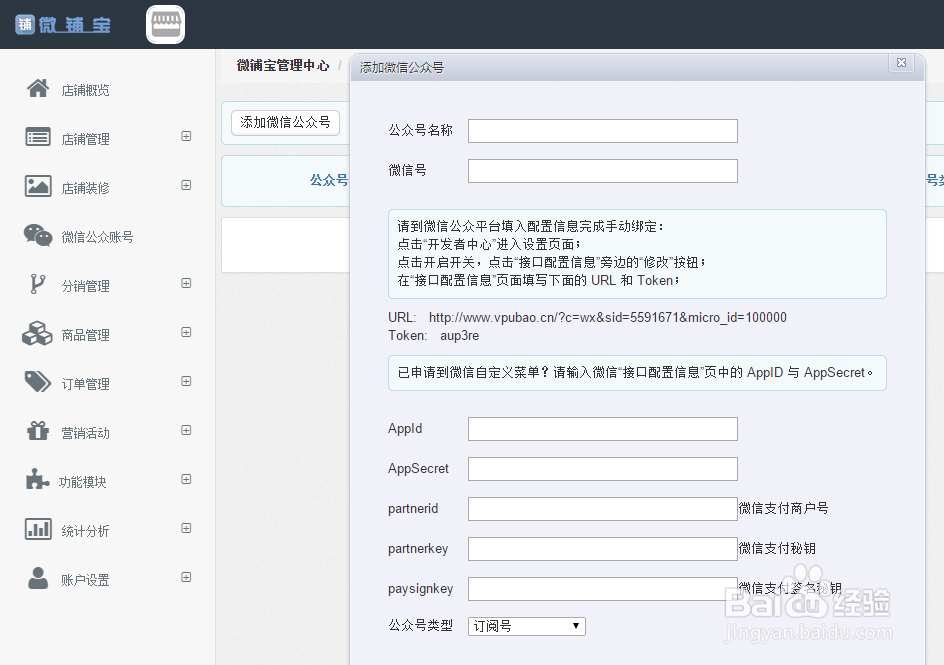
Task: Open 账户设置 menu item
Action: (x=85, y=580)
